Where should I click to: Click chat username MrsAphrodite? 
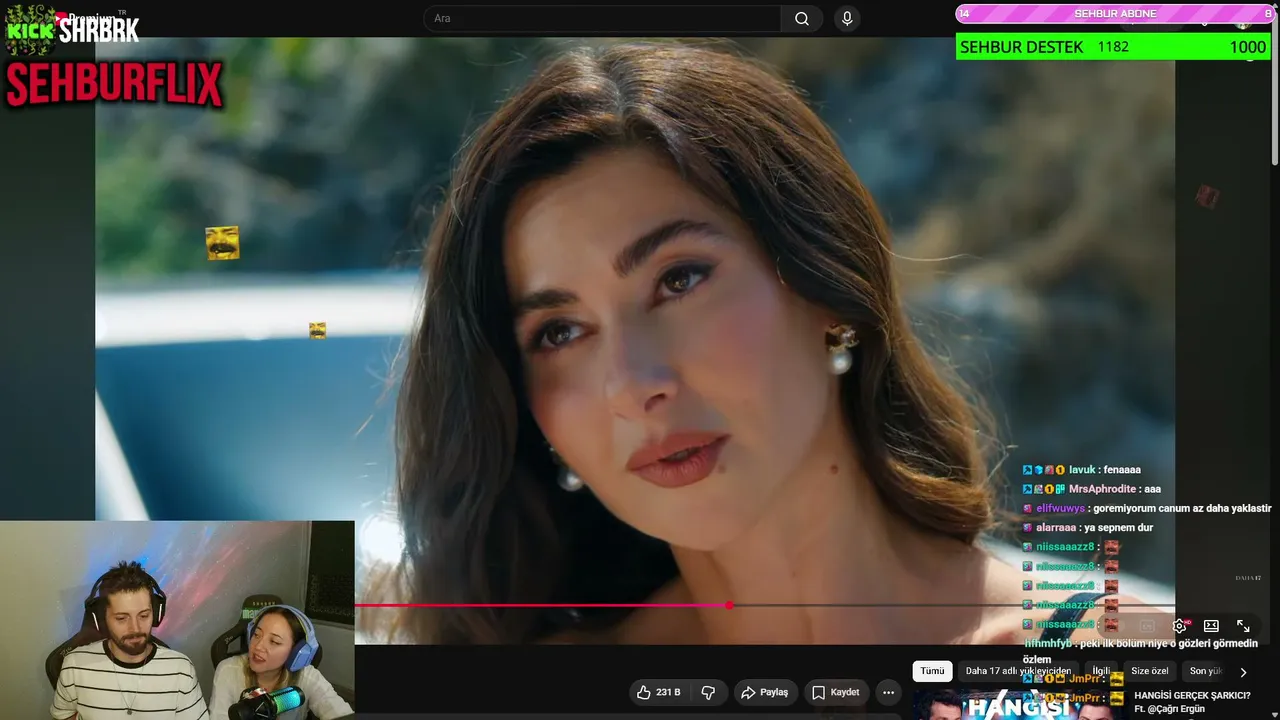[1102, 489]
